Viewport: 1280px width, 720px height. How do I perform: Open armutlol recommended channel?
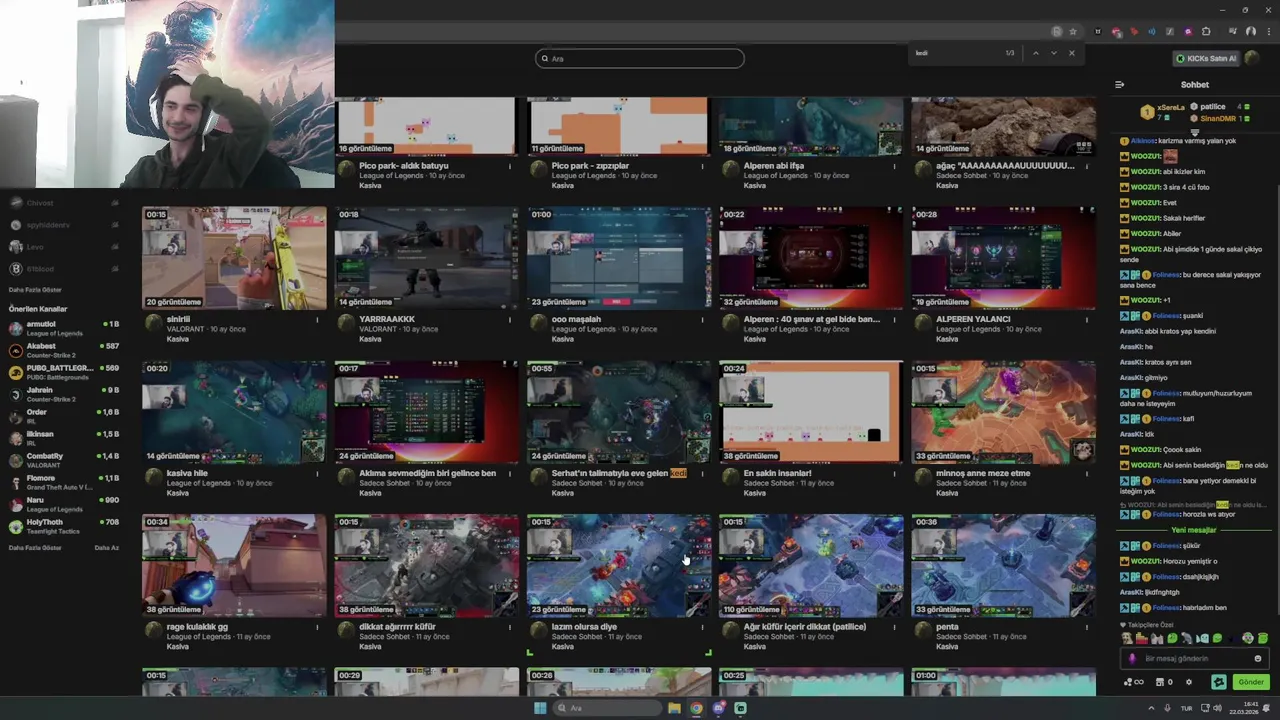(62, 328)
